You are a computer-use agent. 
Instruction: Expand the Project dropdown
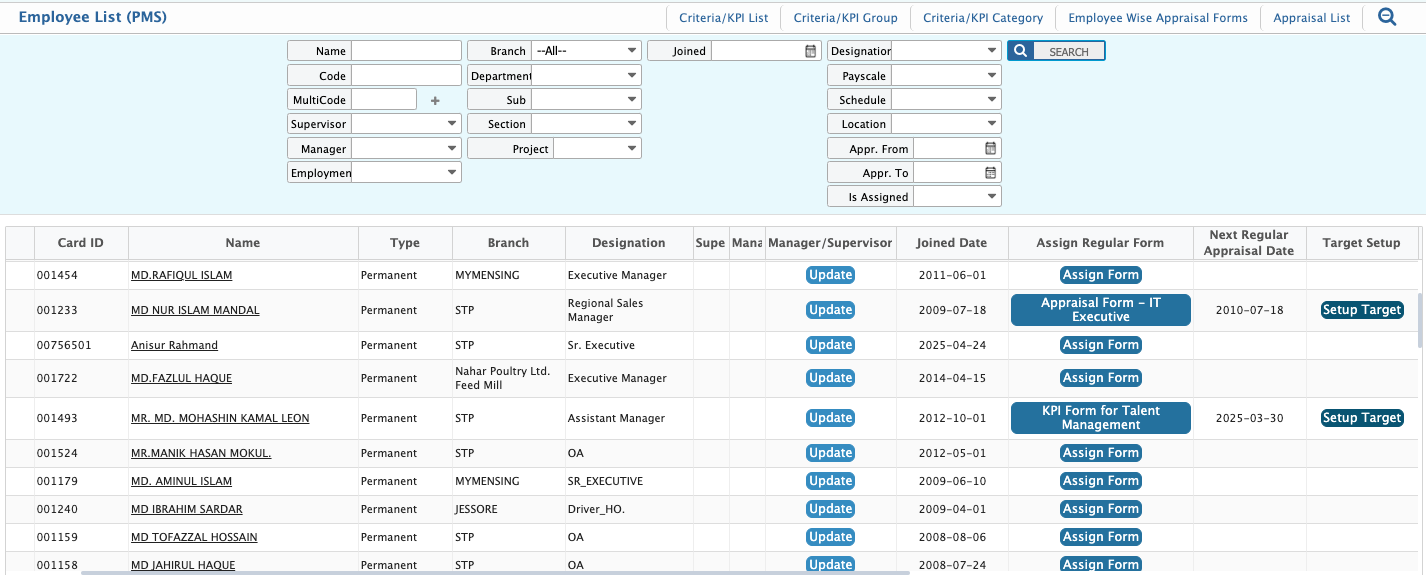[x=597, y=149]
